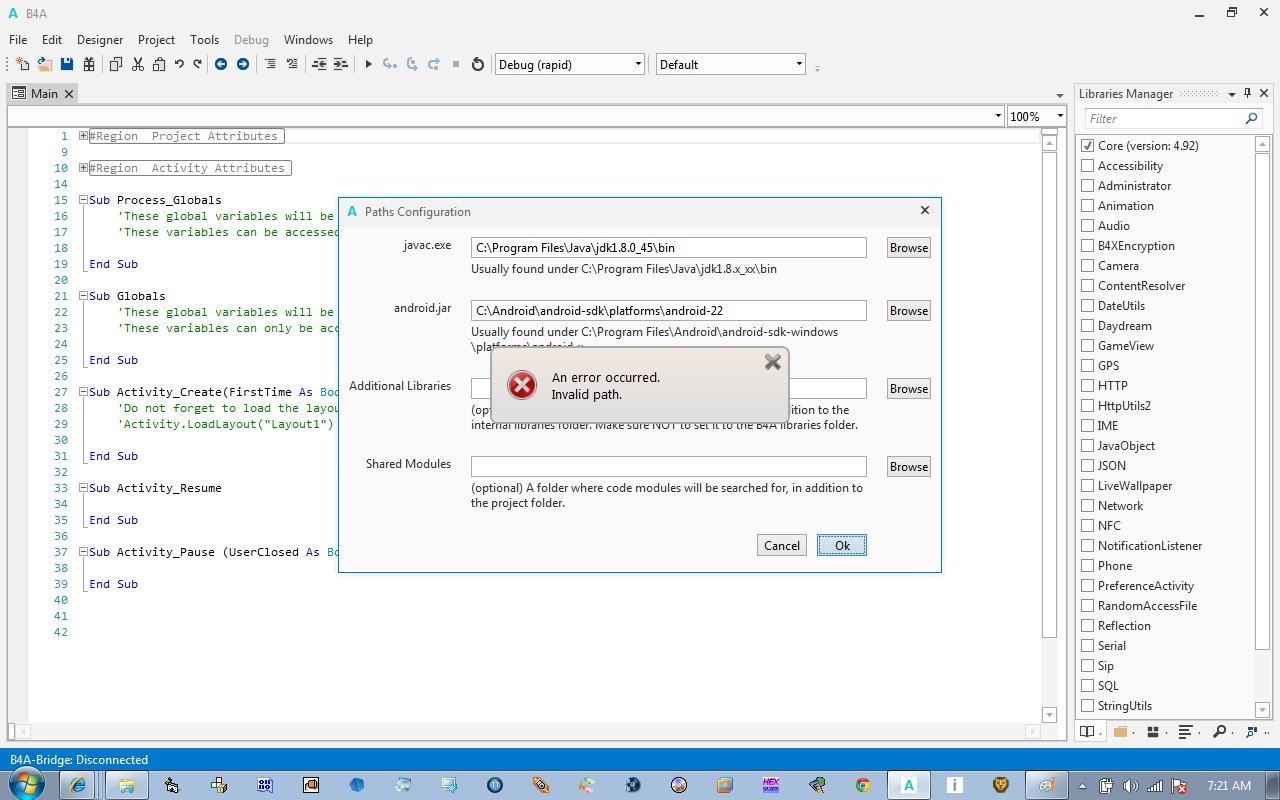This screenshot has width=1280, height=800.
Task: Save the project with the floppy disk icon
Action: coord(67,64)
